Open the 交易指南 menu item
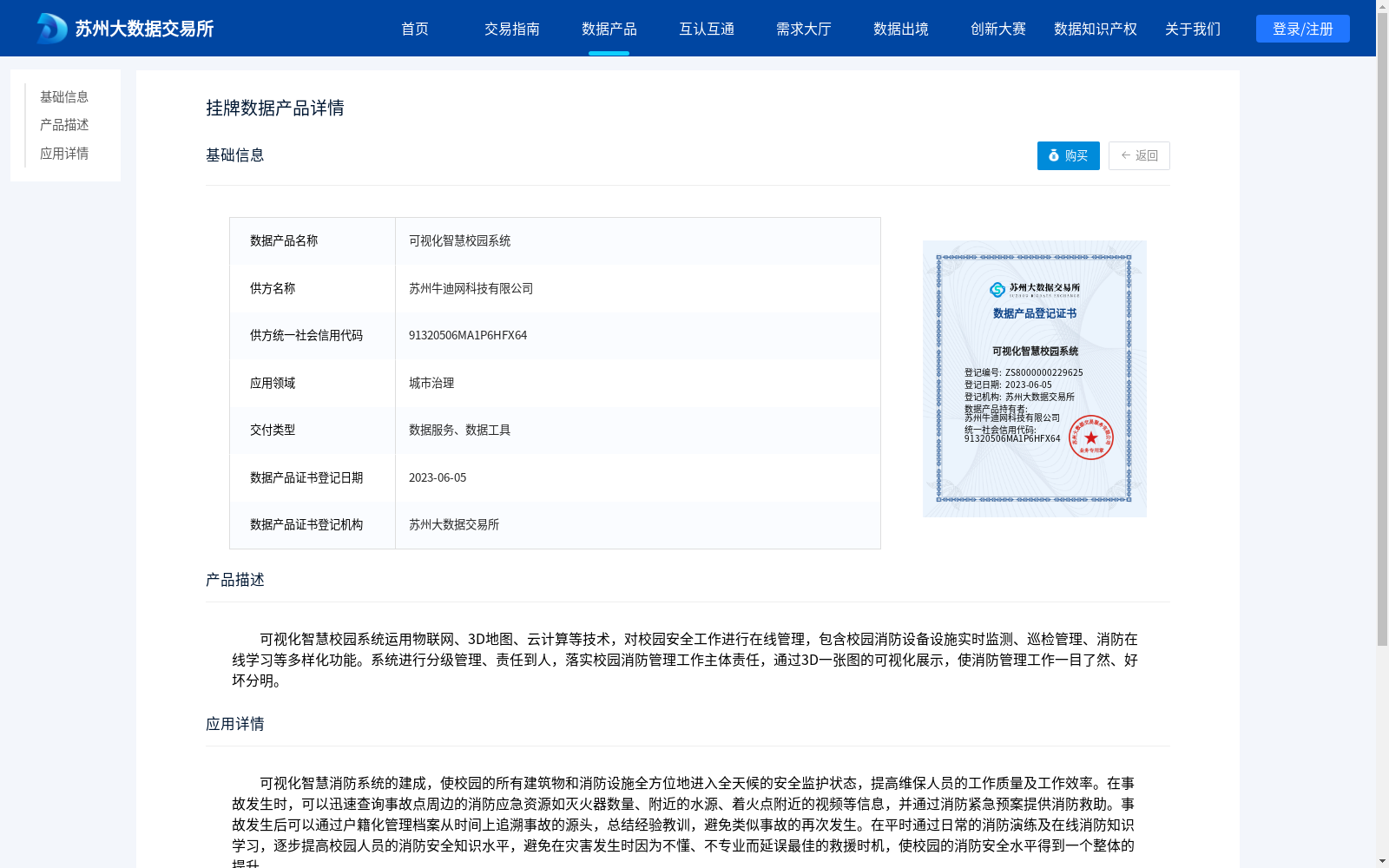The image size is (1389, 868). click(512, 29)
